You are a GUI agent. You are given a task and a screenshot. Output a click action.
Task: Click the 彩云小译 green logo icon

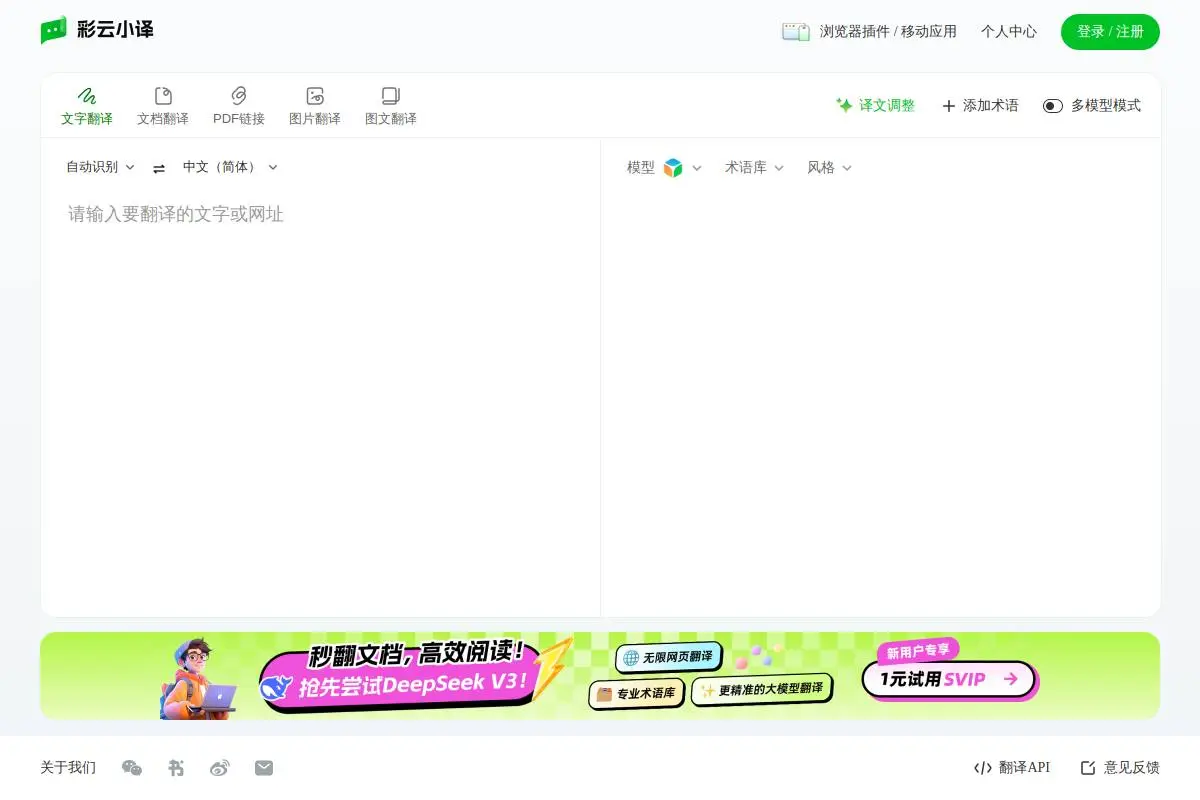[54, 30]
